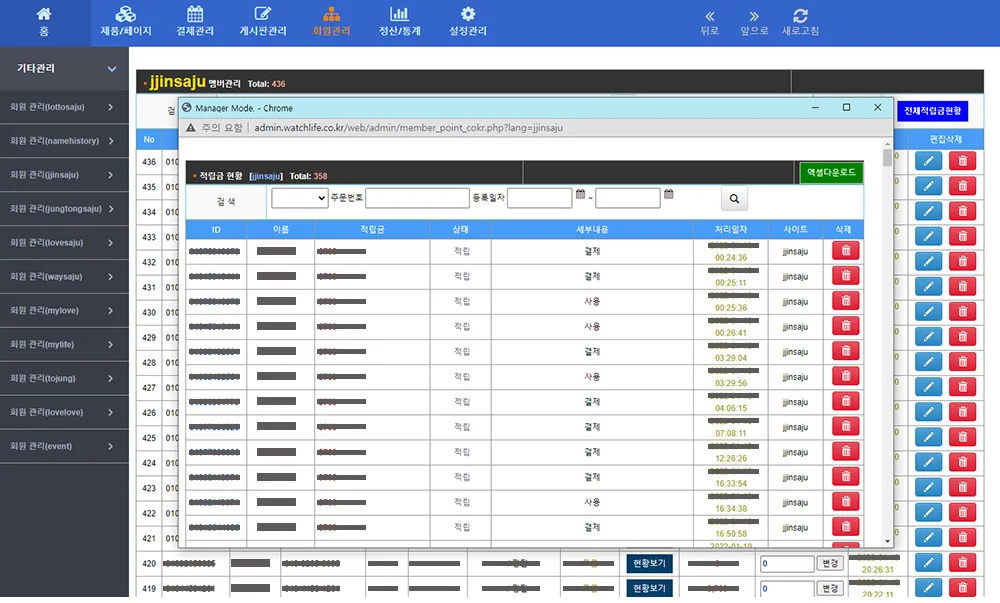Delete popup row with time 04:06:15
Image resolution: width=1000 pixels, height=603 pixels.
pos(846,401)
